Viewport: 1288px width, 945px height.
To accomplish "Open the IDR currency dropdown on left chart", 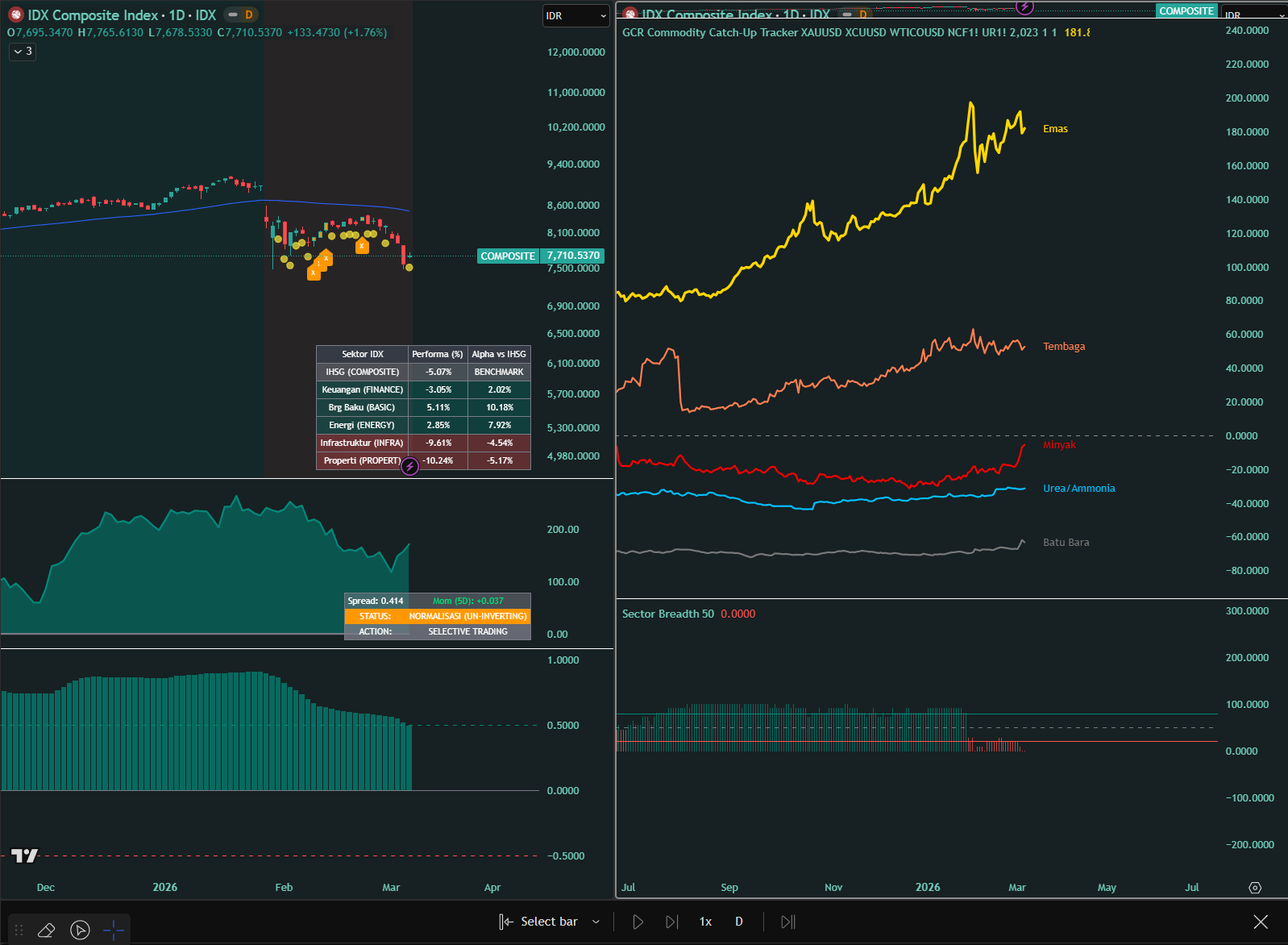I will (x=575, y=16).
